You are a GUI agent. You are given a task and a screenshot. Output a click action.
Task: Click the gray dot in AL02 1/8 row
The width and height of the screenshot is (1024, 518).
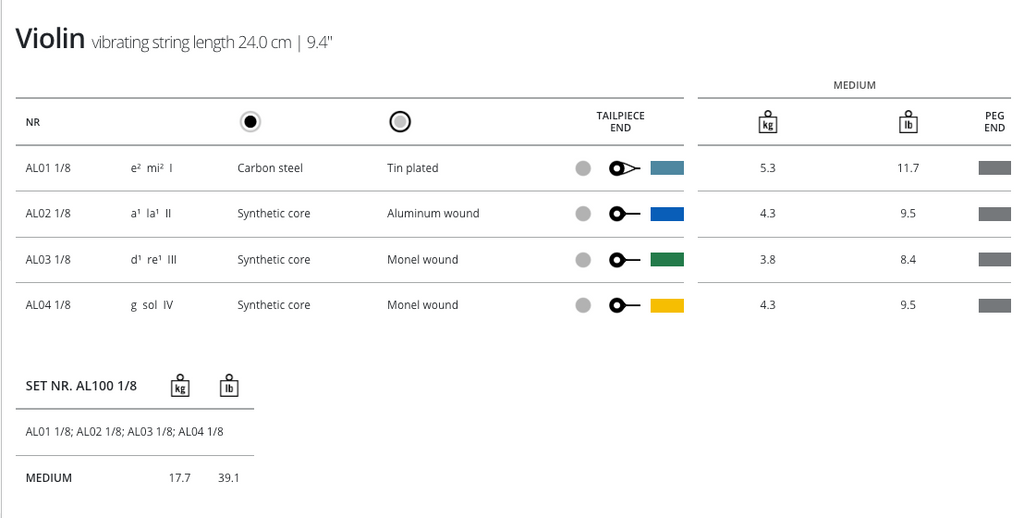pos(583,214)
